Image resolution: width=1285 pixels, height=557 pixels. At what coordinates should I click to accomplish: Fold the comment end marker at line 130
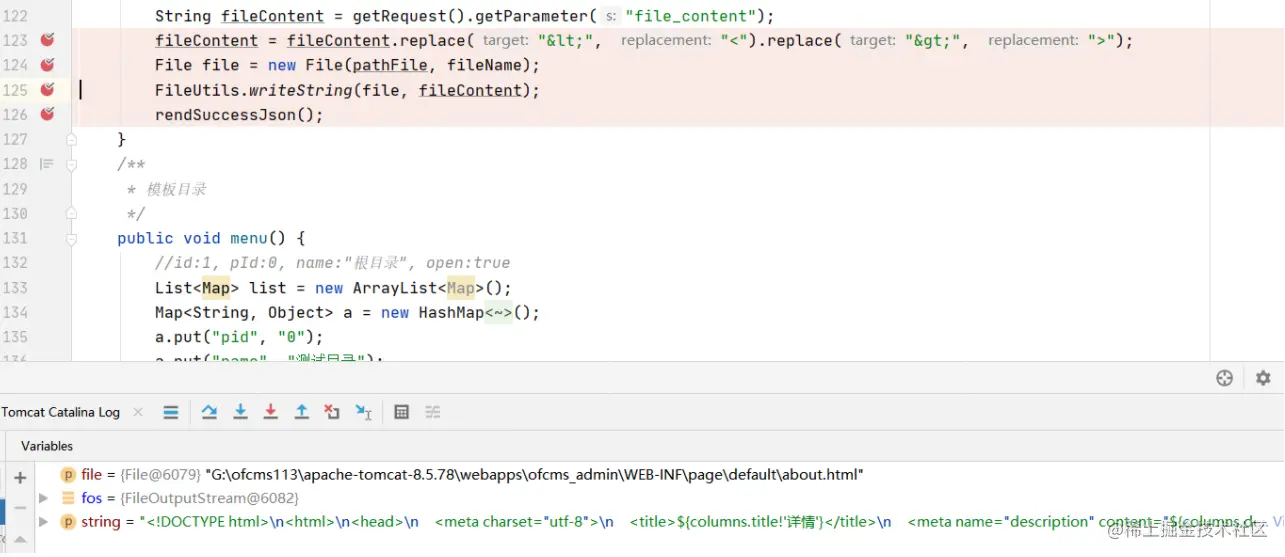coord(72,213)
